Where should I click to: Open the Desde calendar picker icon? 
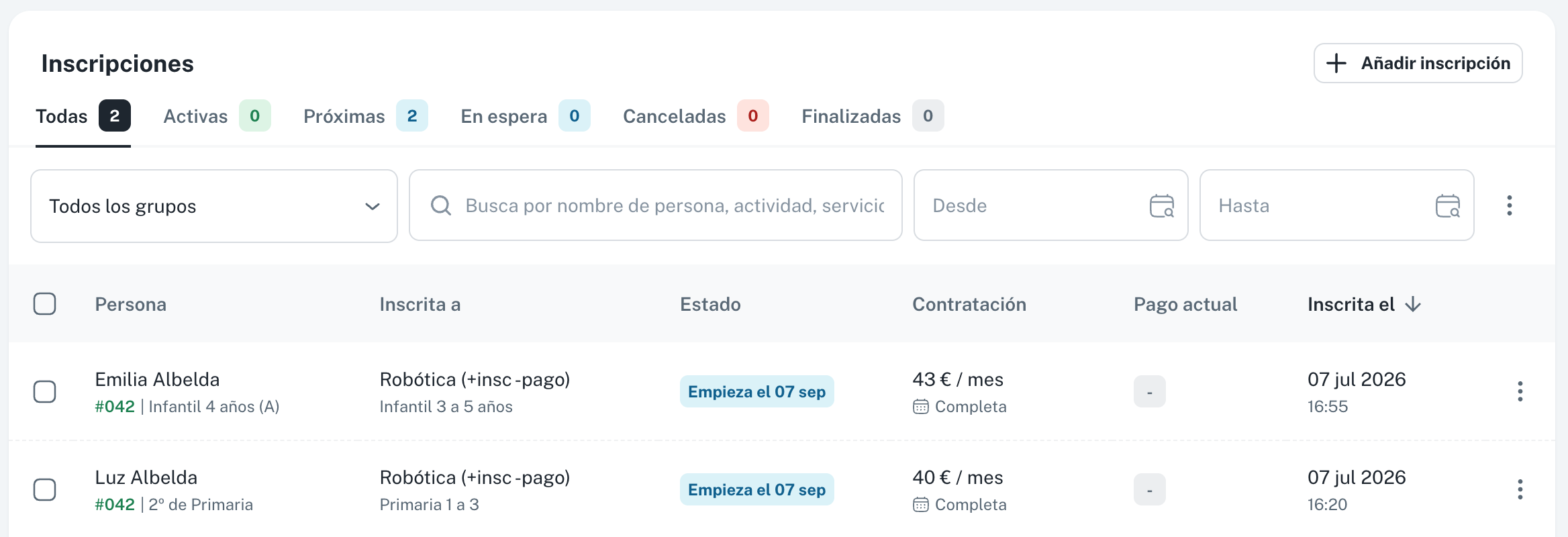click(x=1162, y=205)
